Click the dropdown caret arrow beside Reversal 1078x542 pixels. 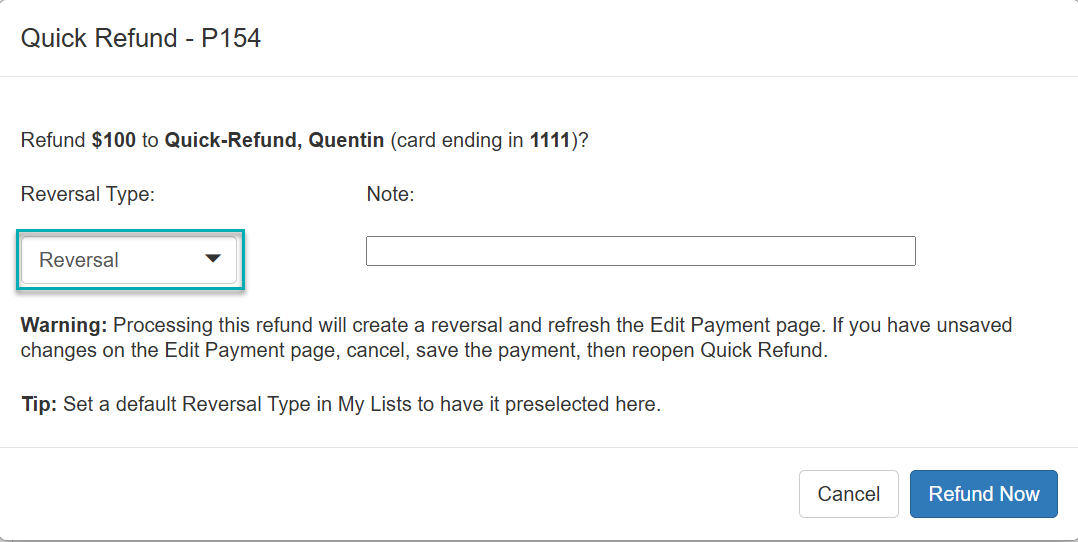point(212,259)
